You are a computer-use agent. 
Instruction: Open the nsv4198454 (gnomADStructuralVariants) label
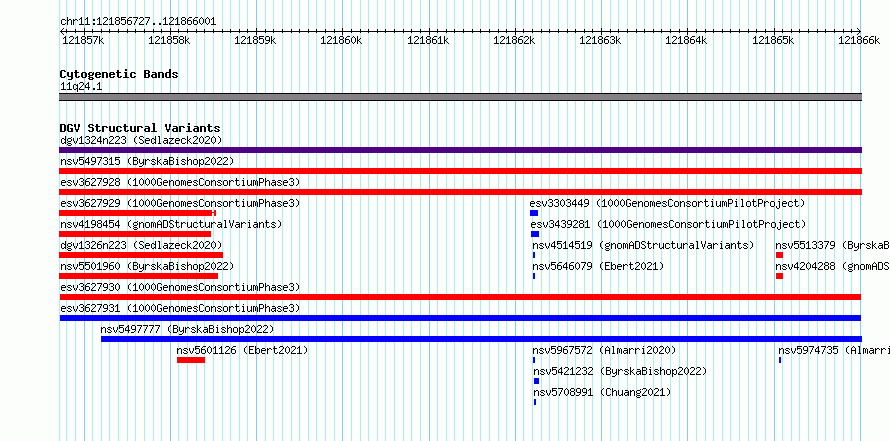tap(171, 224)
